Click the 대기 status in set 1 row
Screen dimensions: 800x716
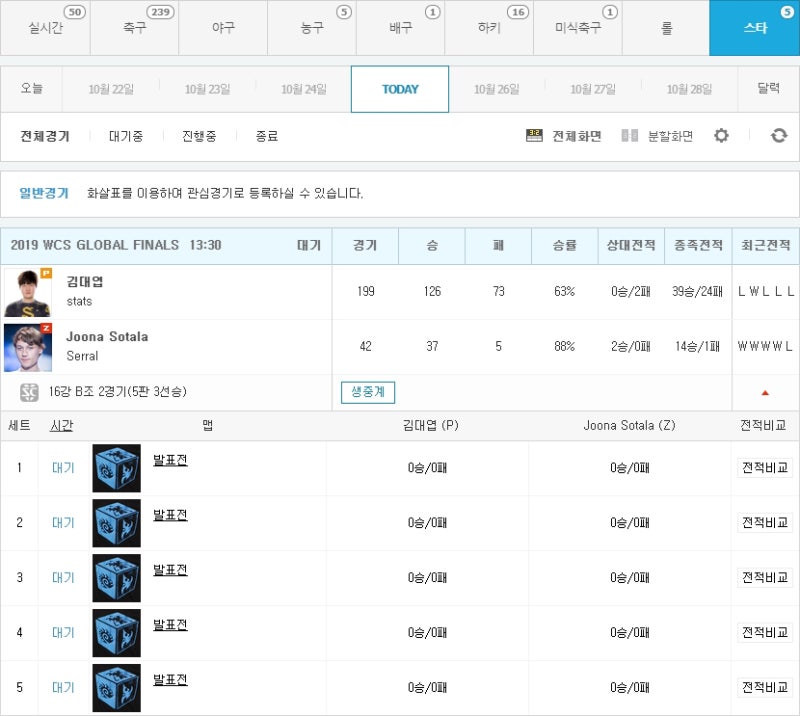(x=63, y=468)
